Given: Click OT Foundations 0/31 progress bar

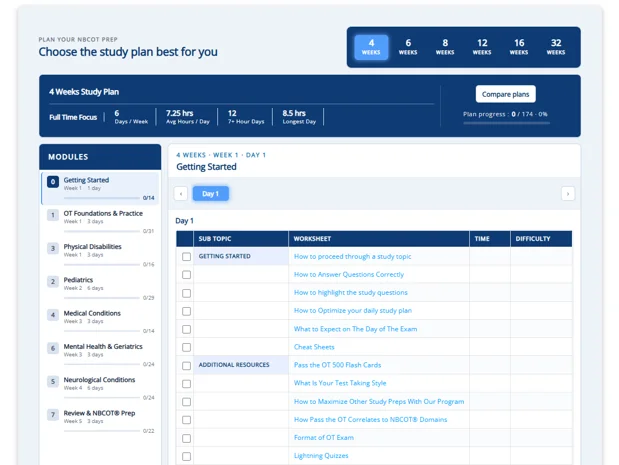Looking at the screenshot, I should (x=102, y=231).
